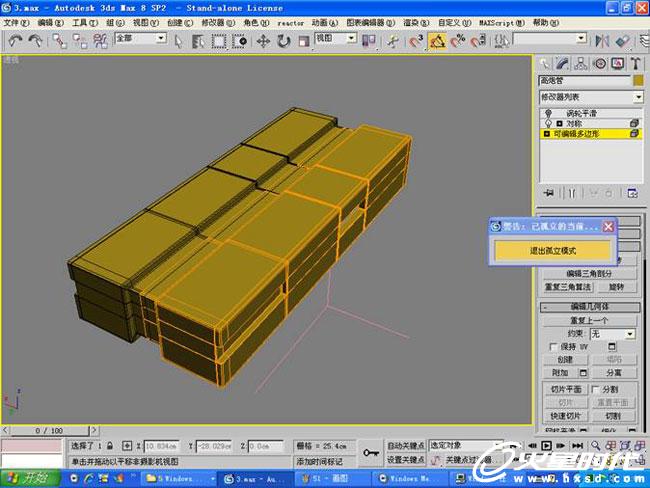Toggle the Percent Snap icon

point(458,41)
